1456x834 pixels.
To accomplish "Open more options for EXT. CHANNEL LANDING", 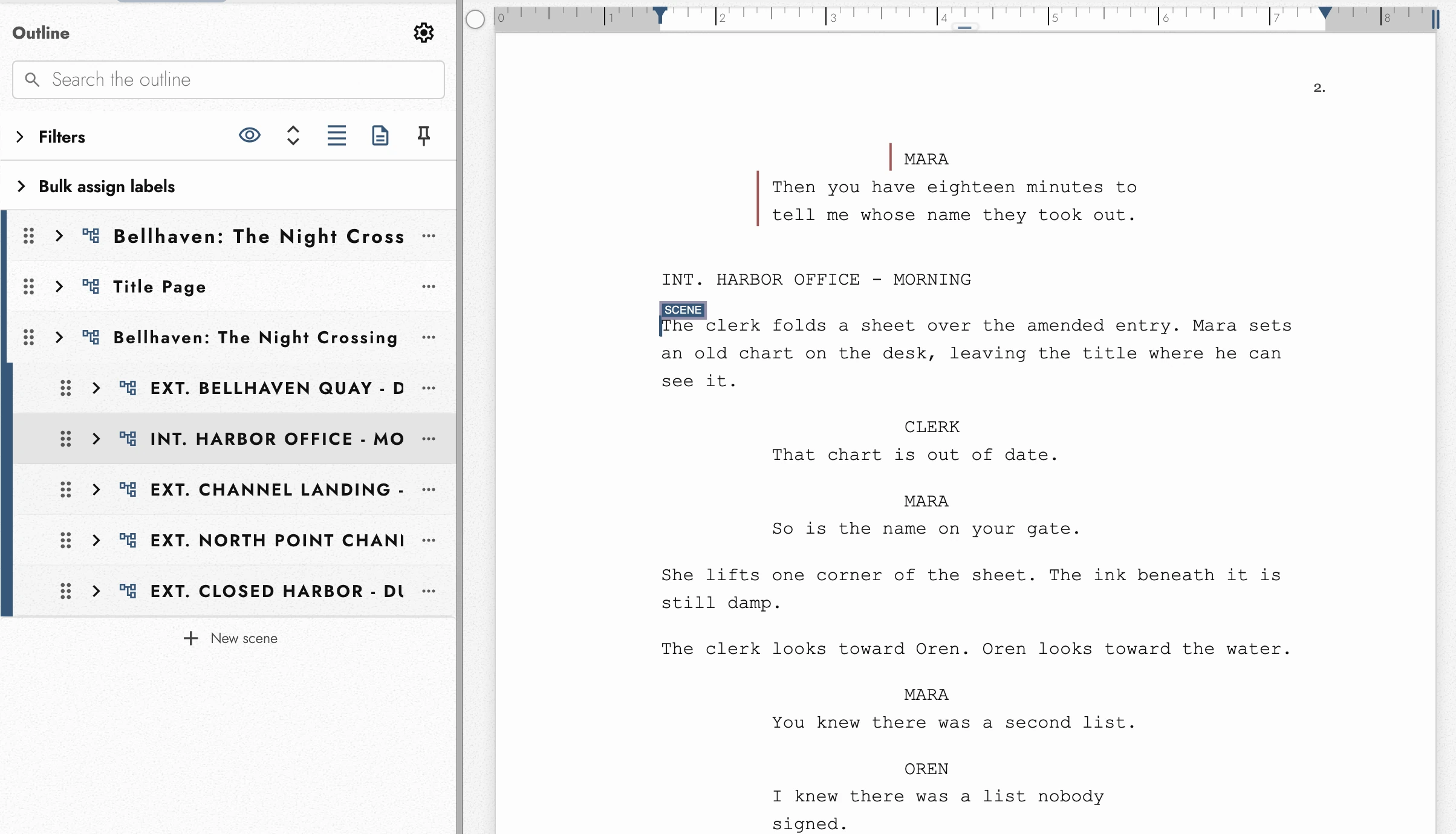I will click(x=429, y=490).
